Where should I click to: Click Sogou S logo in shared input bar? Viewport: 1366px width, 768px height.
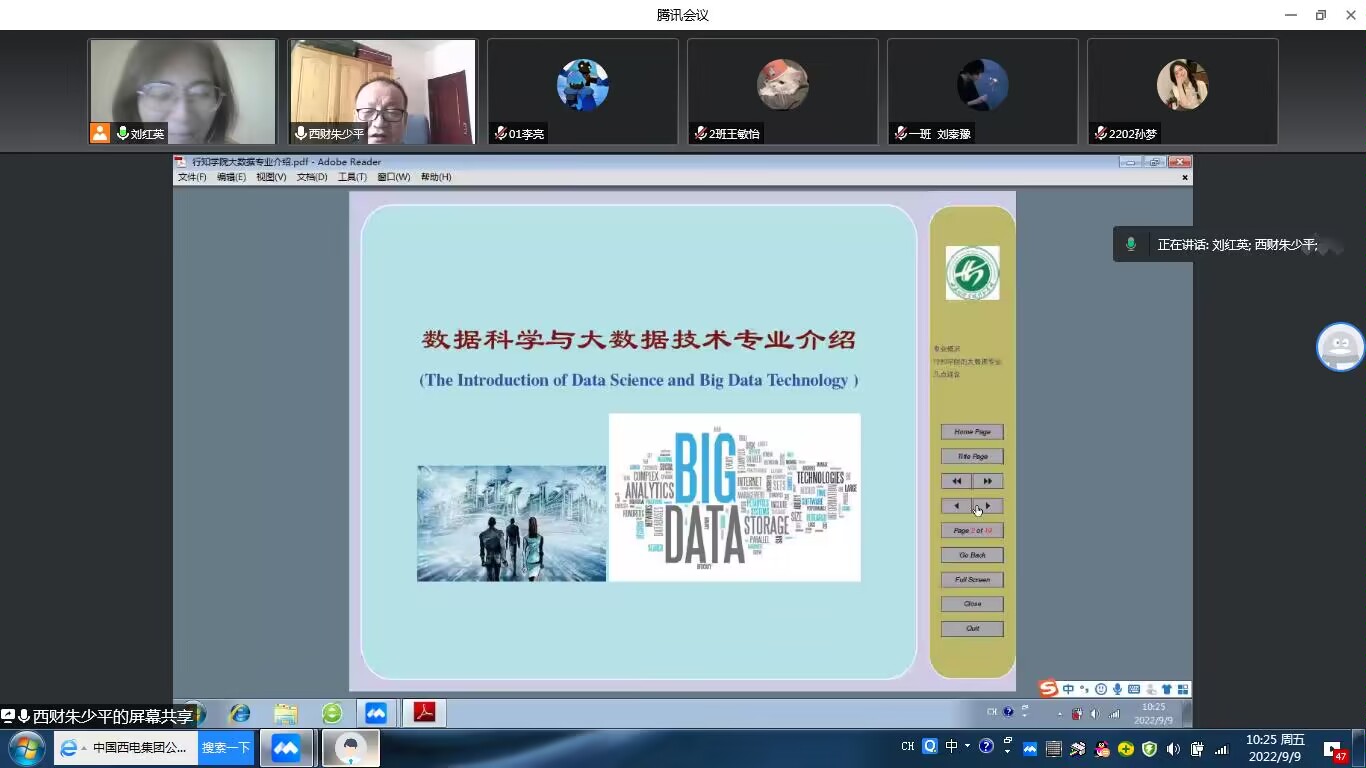coord(1048,688)
